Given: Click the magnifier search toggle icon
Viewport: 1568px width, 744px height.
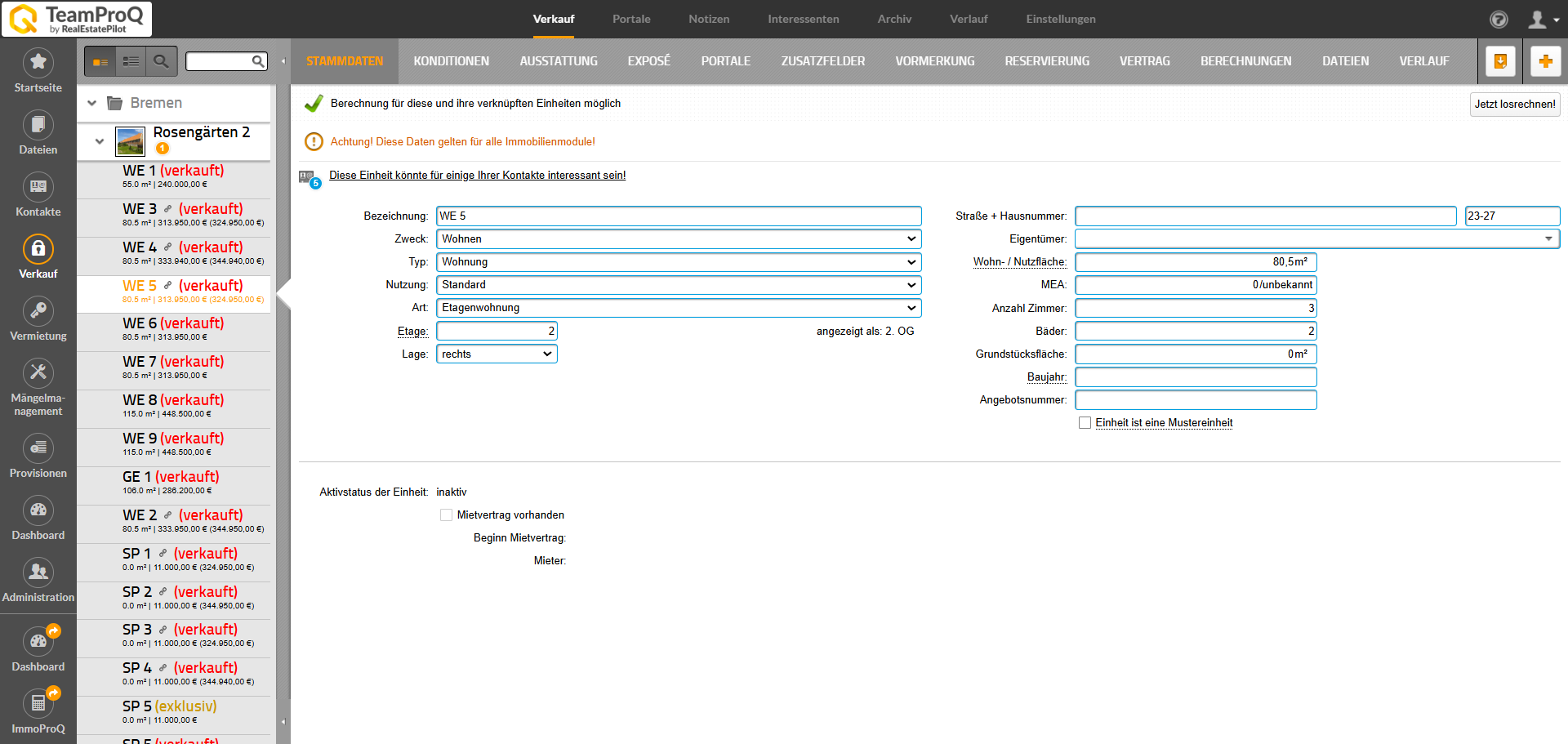Looking at the screenshot, I should 161,61.
